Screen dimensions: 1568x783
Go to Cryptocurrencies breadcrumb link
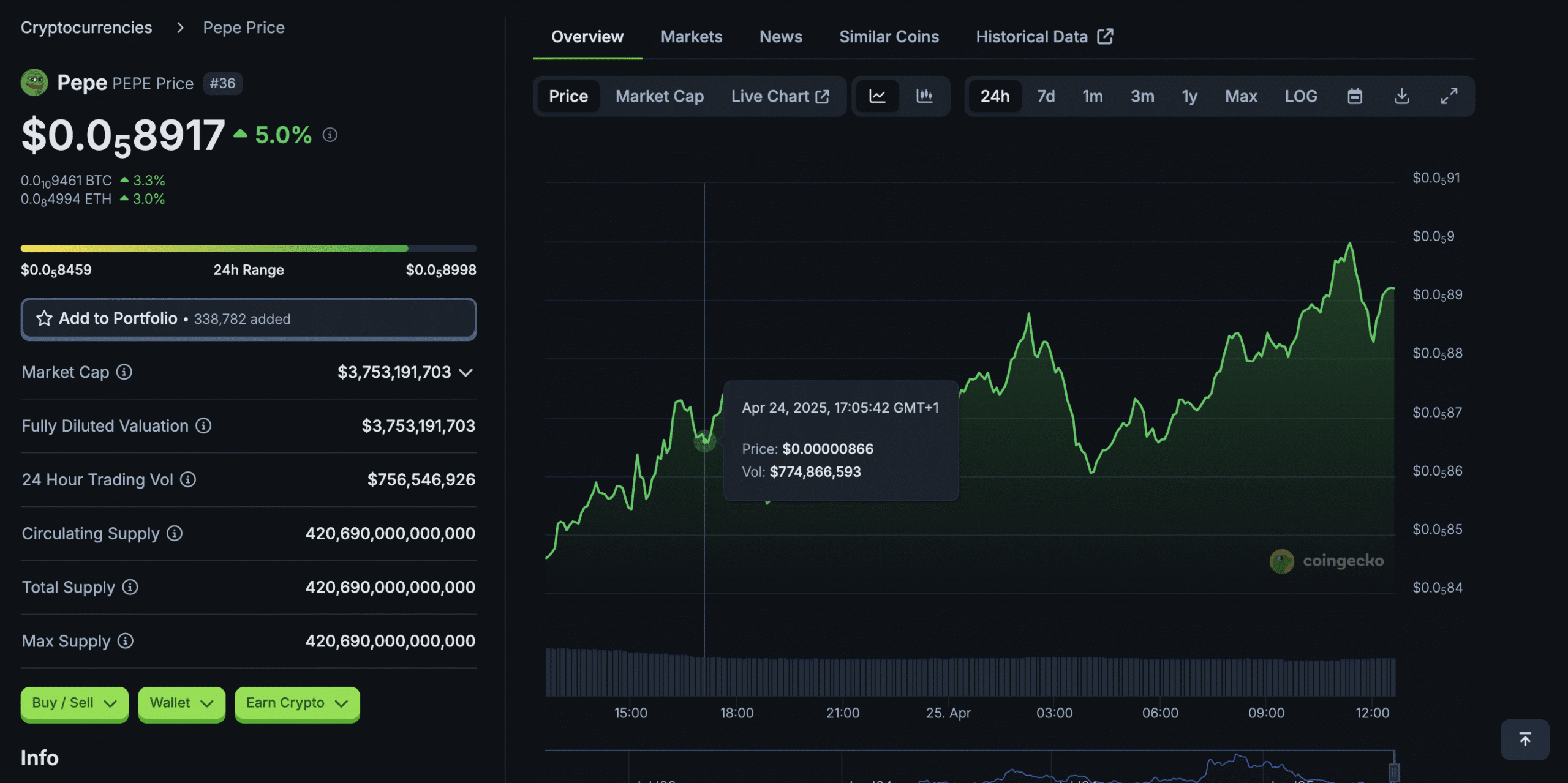[x=86, y=28]
